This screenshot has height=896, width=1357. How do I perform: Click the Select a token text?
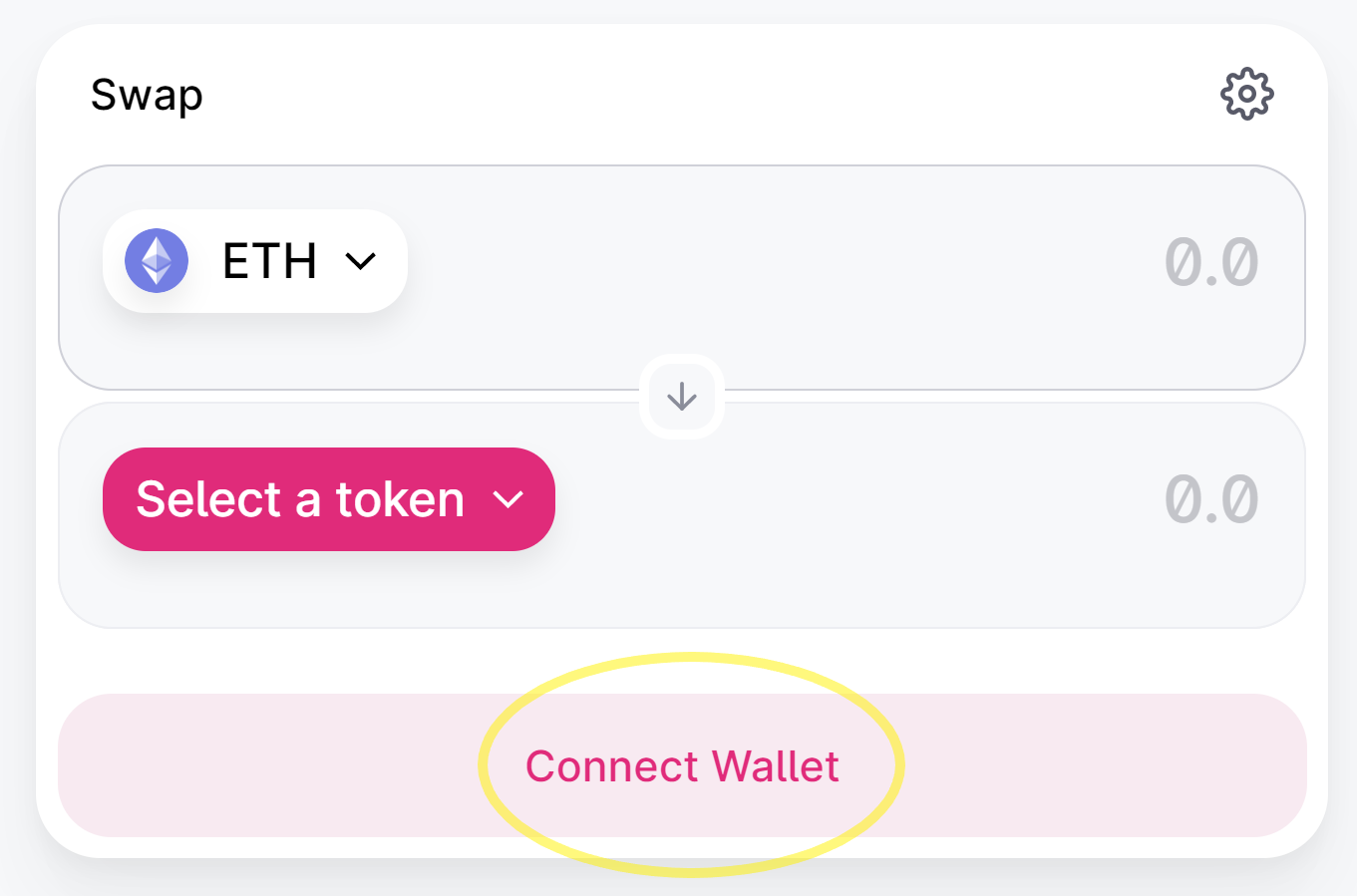point(300,499)
